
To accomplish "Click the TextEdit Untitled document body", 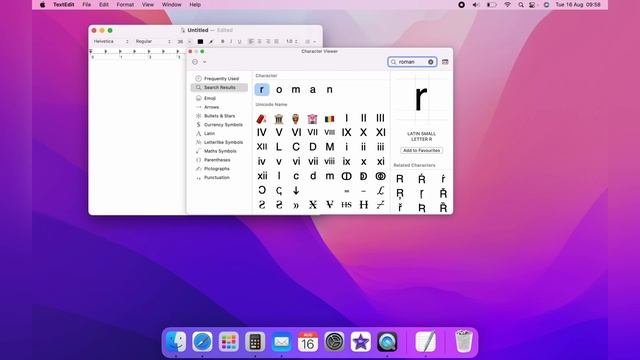I will tap(137, 137).
